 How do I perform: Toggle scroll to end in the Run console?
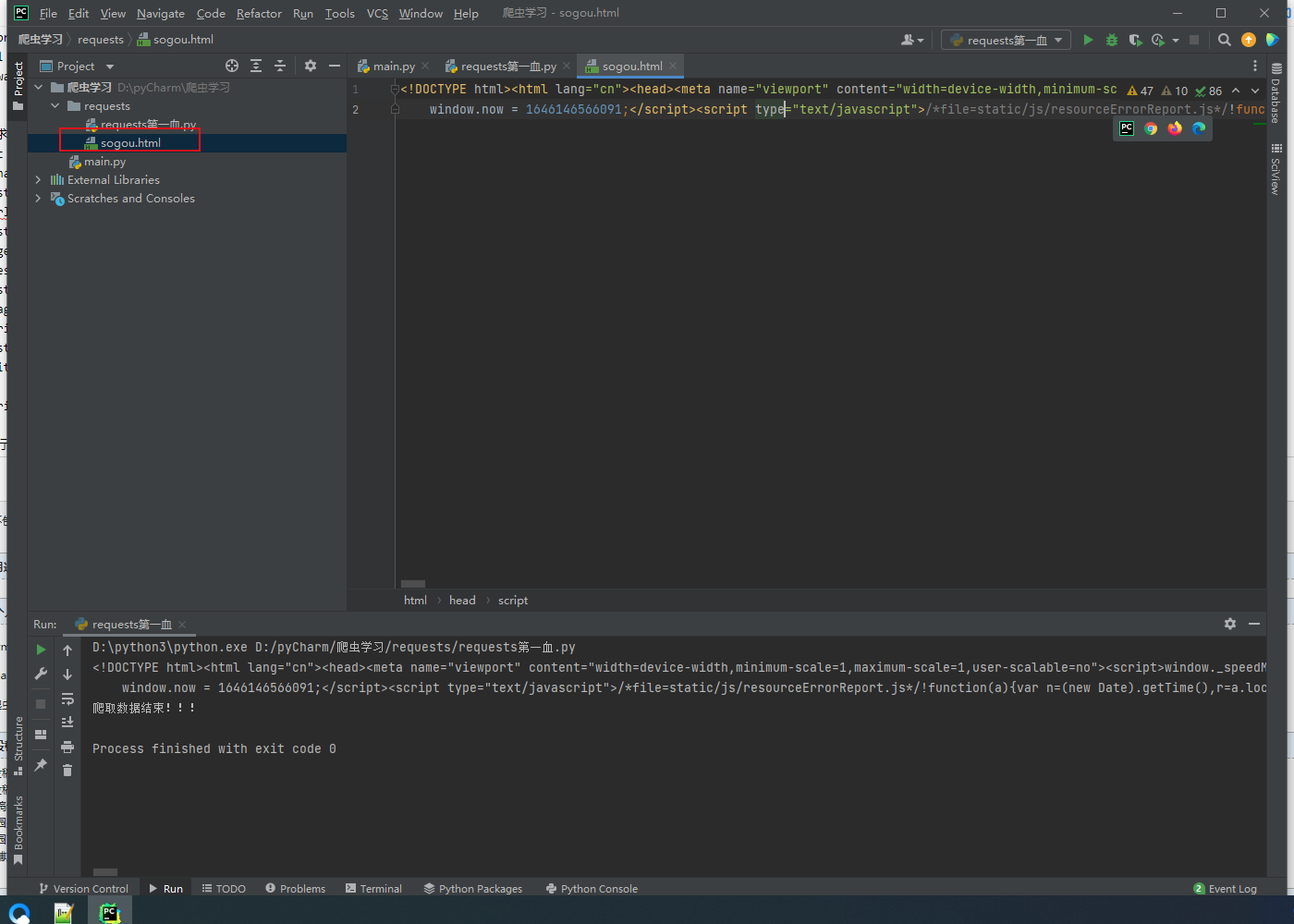tap(67, 723)
